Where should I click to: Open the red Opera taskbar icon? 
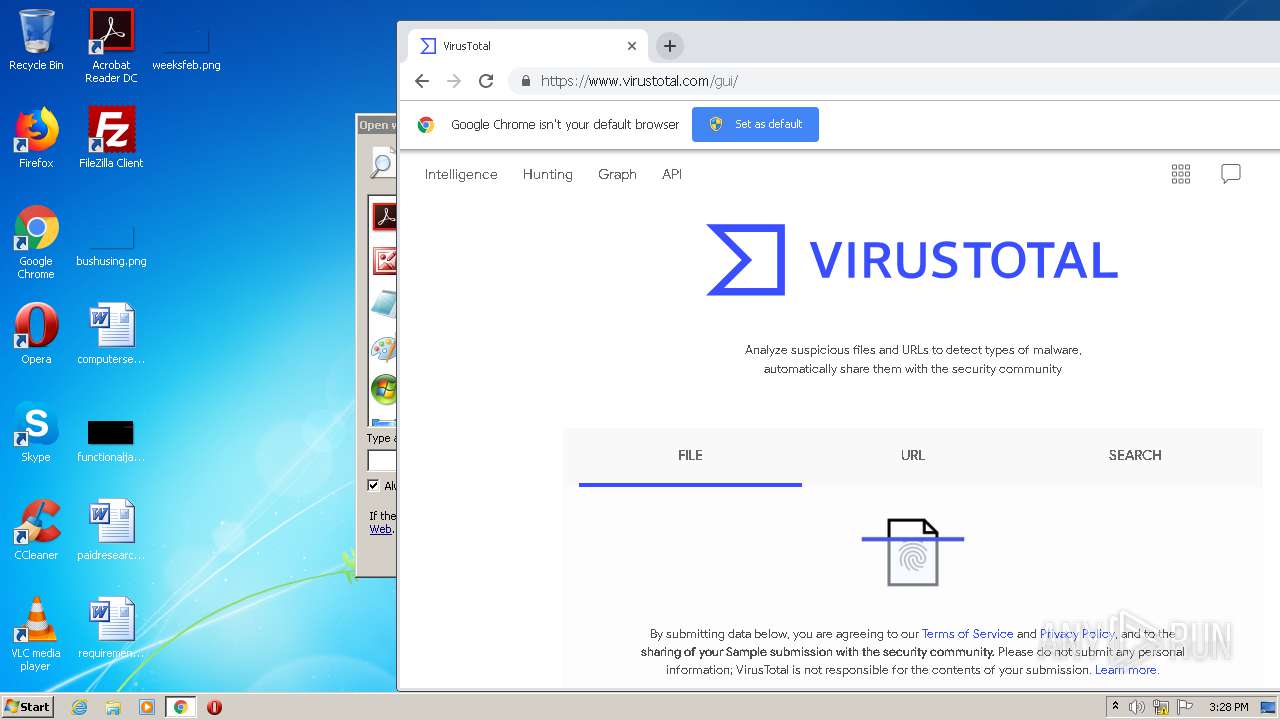[214, 707]
